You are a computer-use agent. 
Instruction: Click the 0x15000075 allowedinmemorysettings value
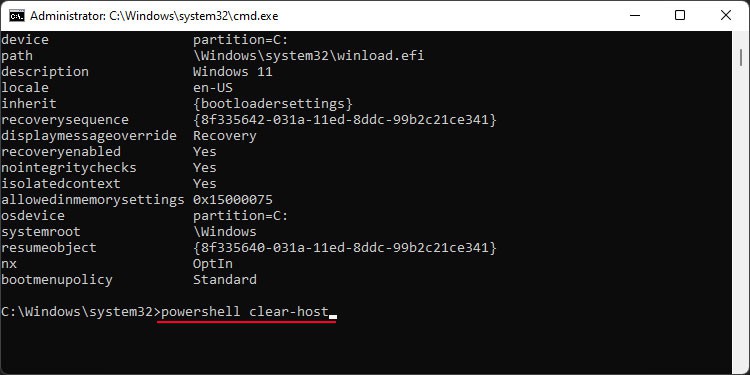[232, 199]
